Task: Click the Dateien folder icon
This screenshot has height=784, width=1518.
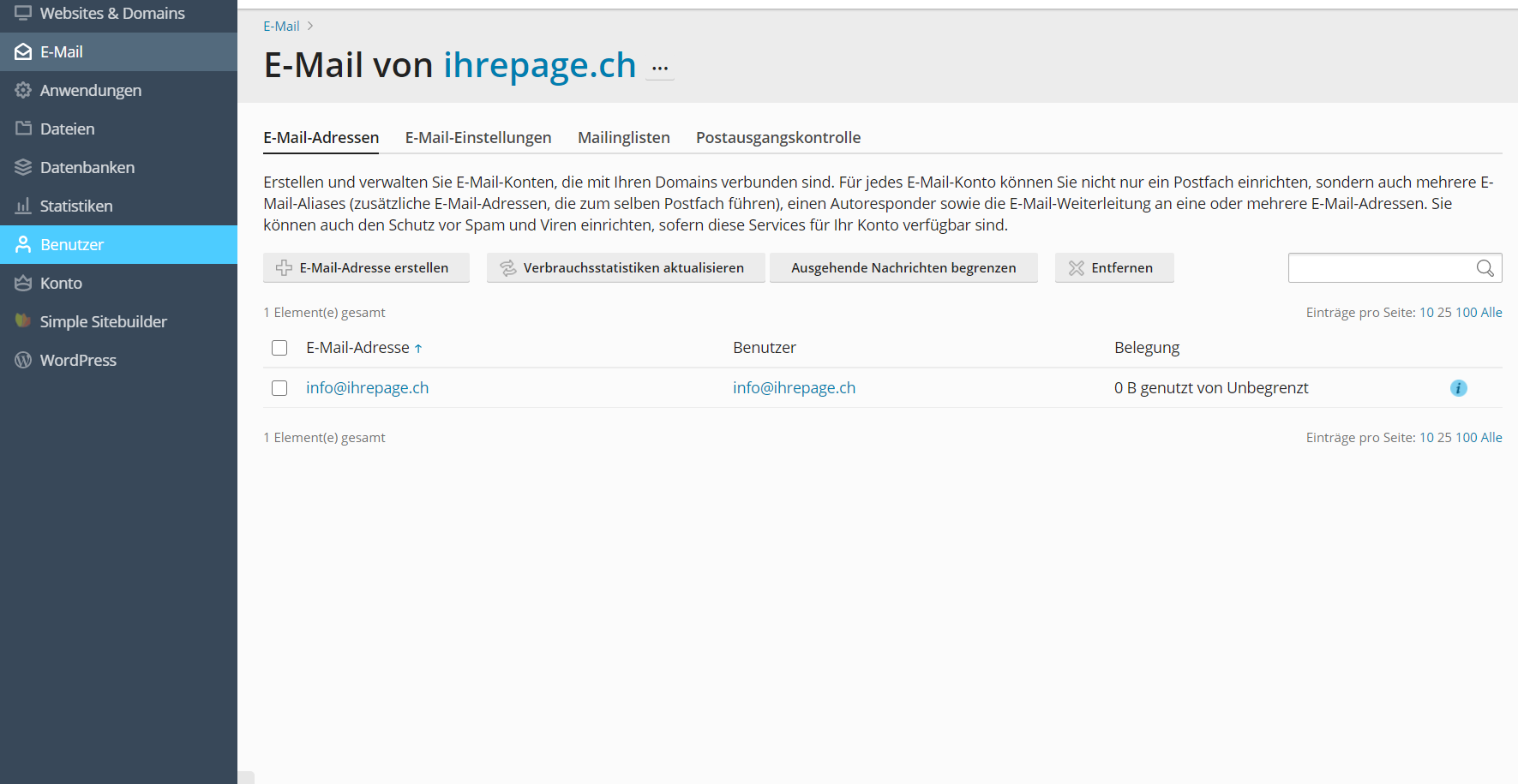Action: coord(23,129)
